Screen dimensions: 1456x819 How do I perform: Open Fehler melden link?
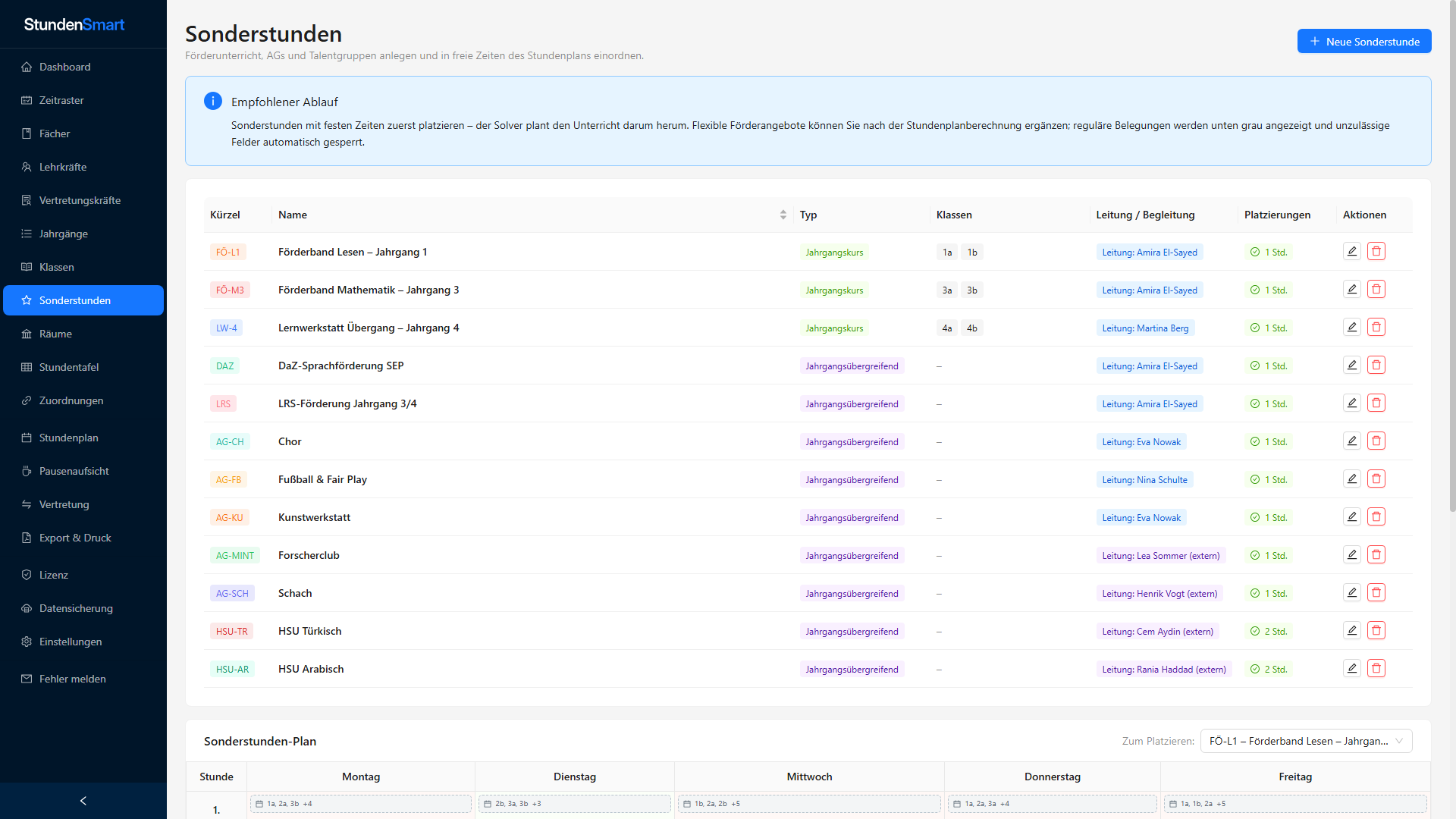coord(83,679)
